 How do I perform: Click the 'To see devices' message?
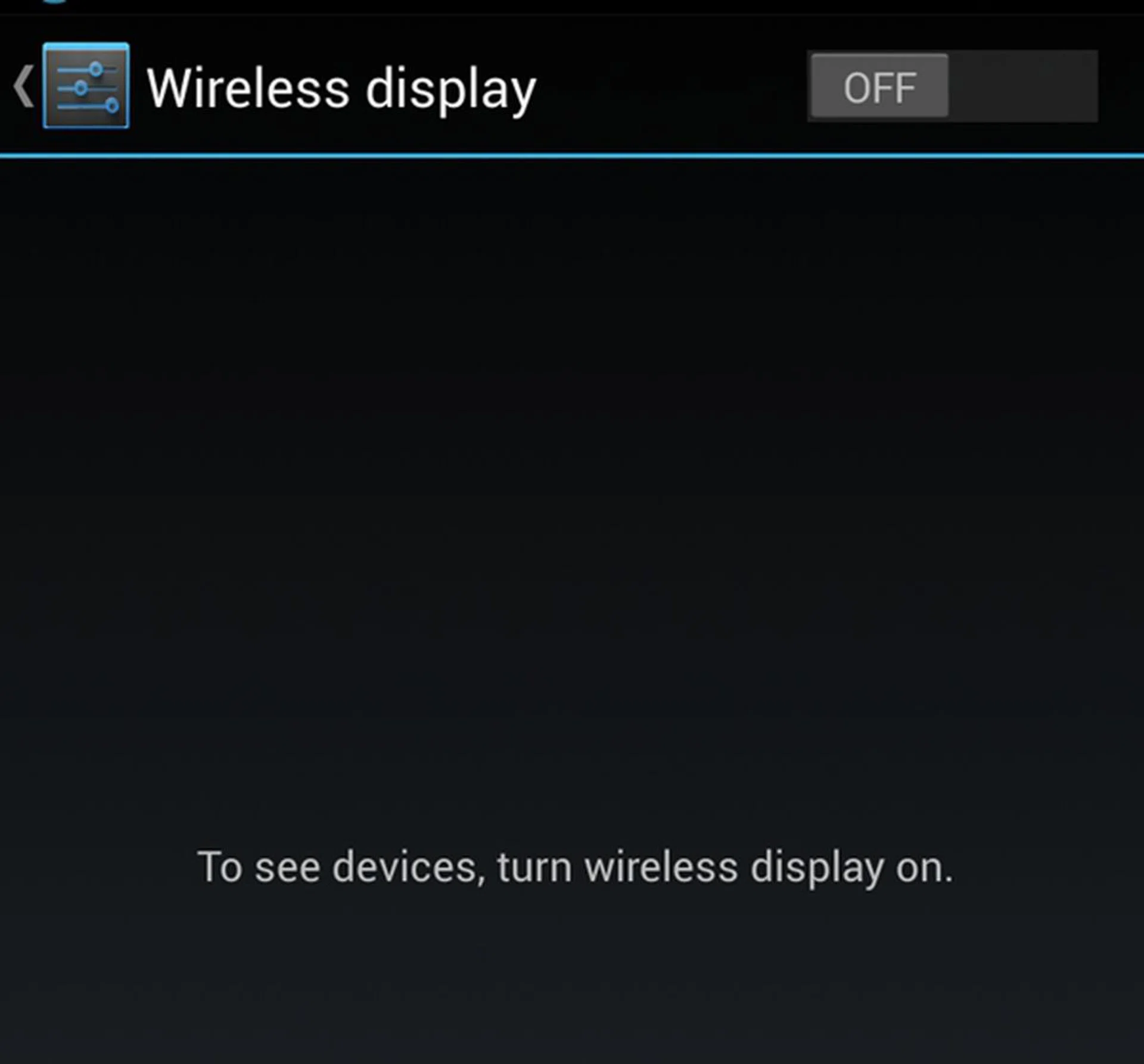pos(575,868)
